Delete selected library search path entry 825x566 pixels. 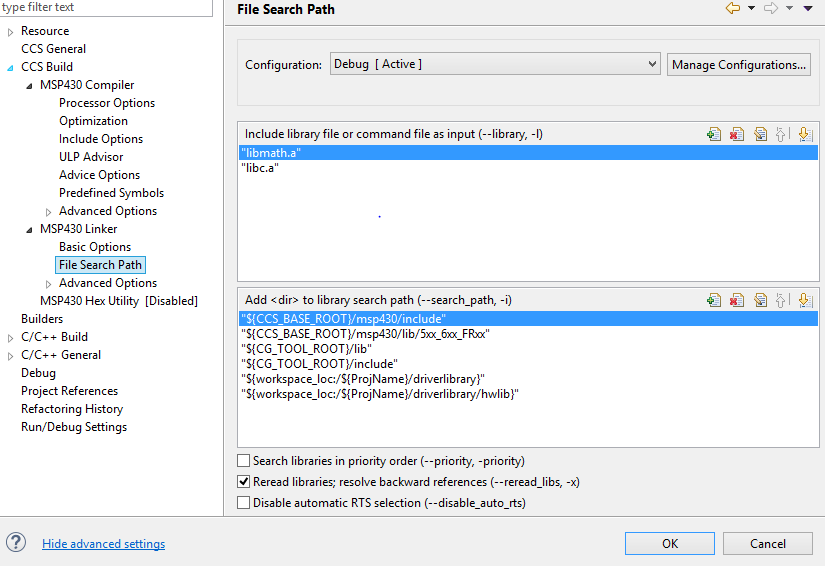click(737, 300)
